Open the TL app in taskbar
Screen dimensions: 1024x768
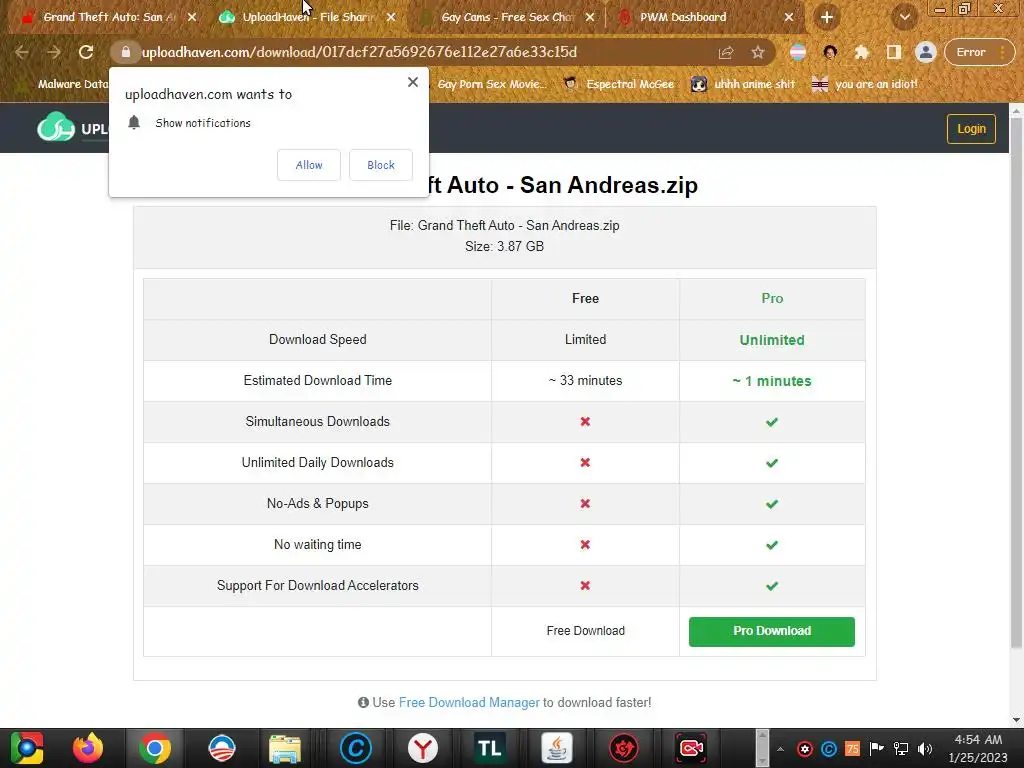click(489, 748)
